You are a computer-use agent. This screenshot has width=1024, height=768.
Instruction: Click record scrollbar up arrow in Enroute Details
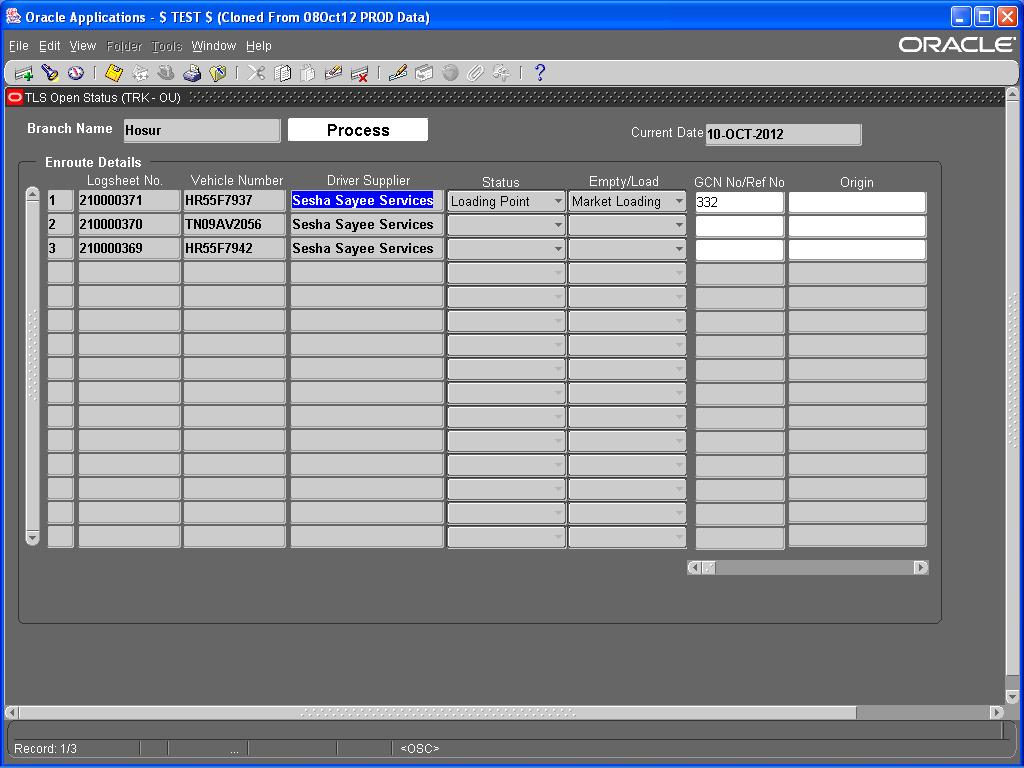pyautogui.click(x=32, y=195)
